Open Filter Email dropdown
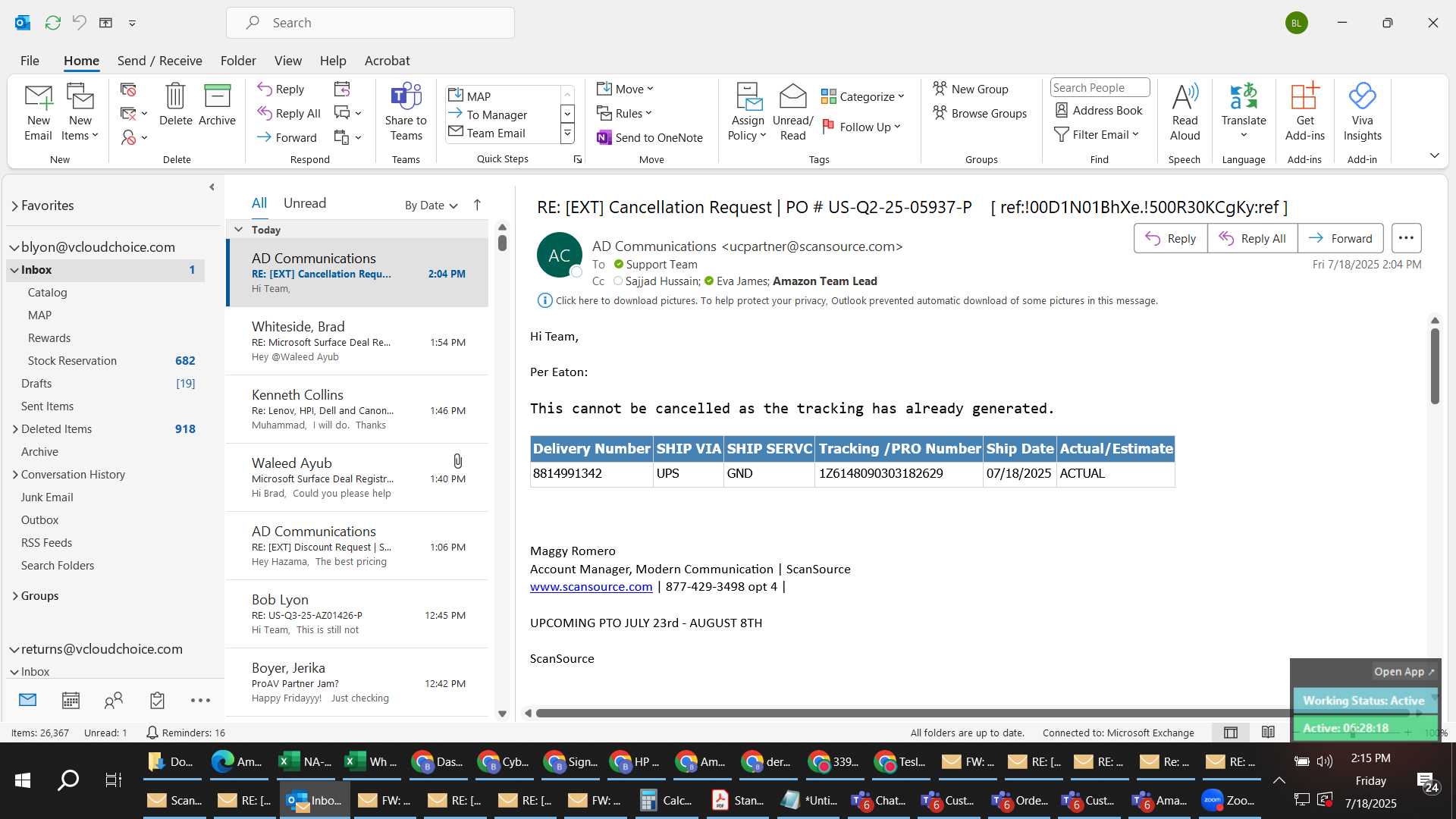1456x819 pixels. pos(1097,134)
